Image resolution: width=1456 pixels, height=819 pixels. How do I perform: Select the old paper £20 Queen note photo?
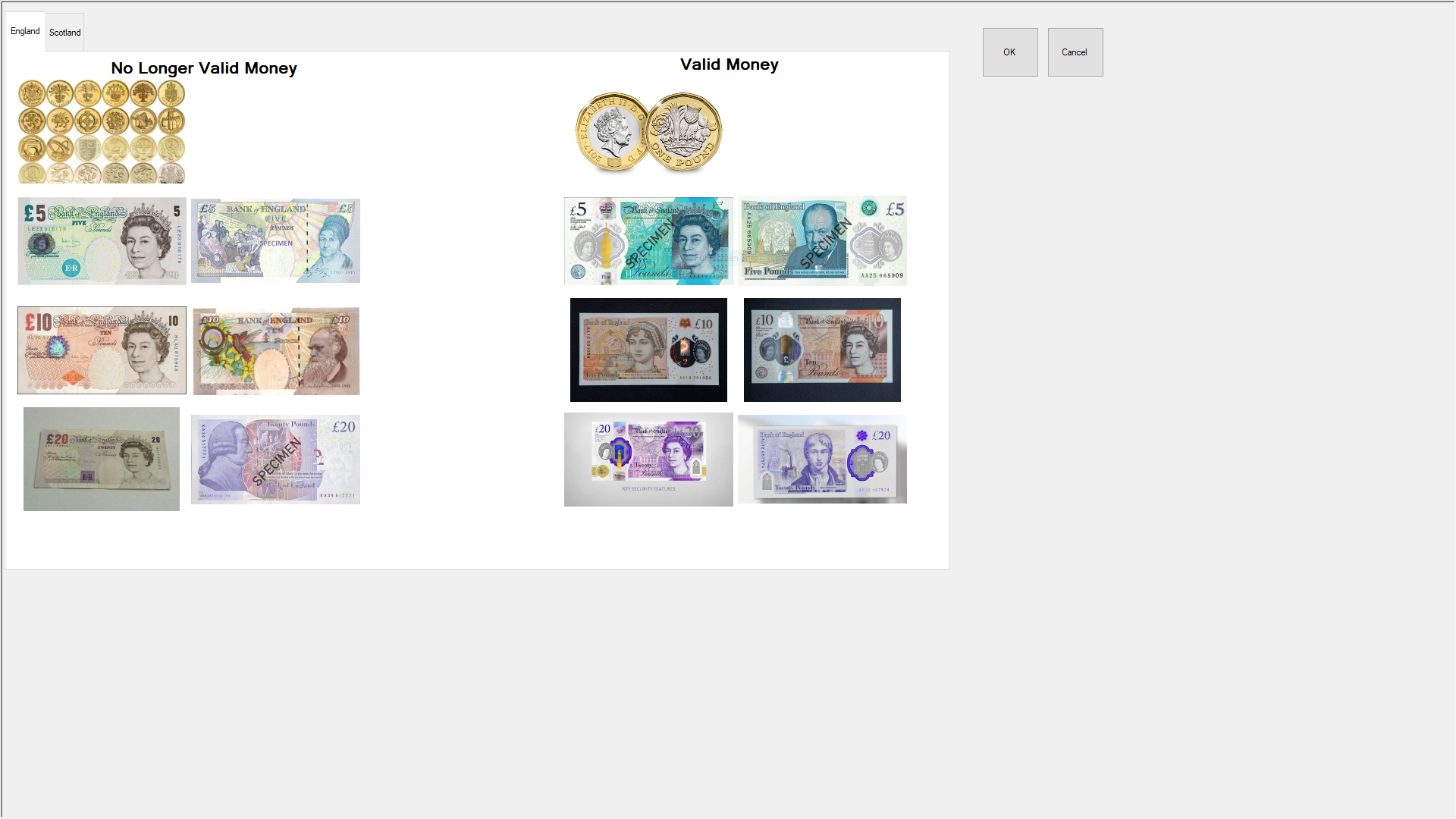[x=102, y=459]
